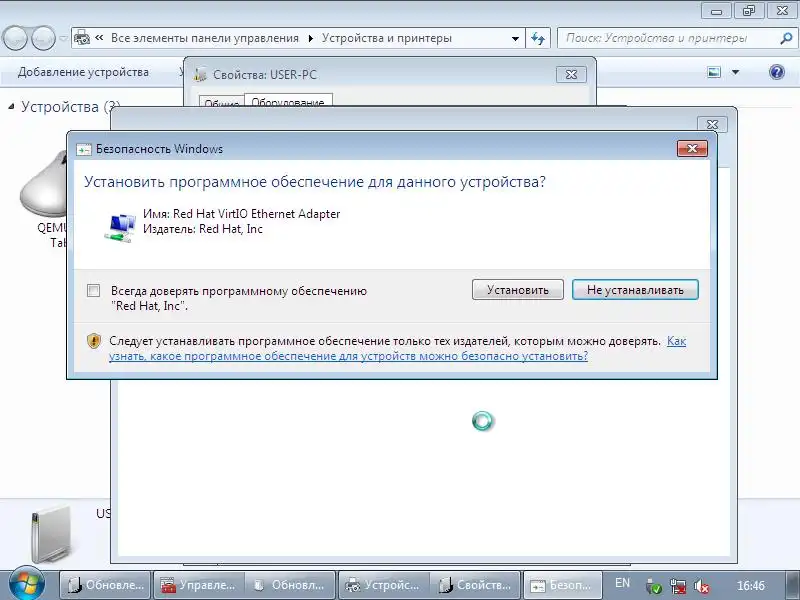The width and height of the screenshot is (800, 600).
Task: Open the view options dropdown arrow
Action: point(735,72)
